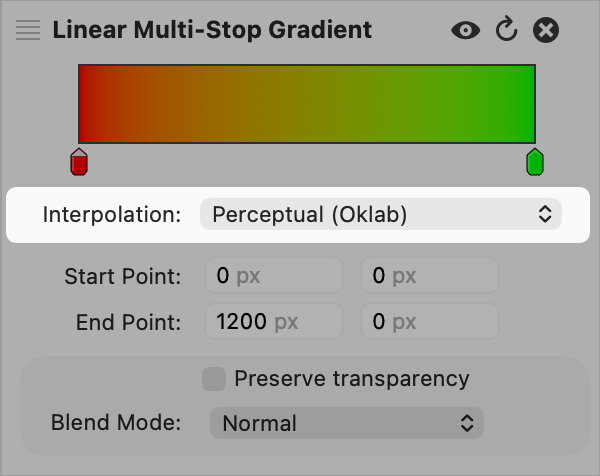Click End Point X field showing 1200

click(273, 322)
